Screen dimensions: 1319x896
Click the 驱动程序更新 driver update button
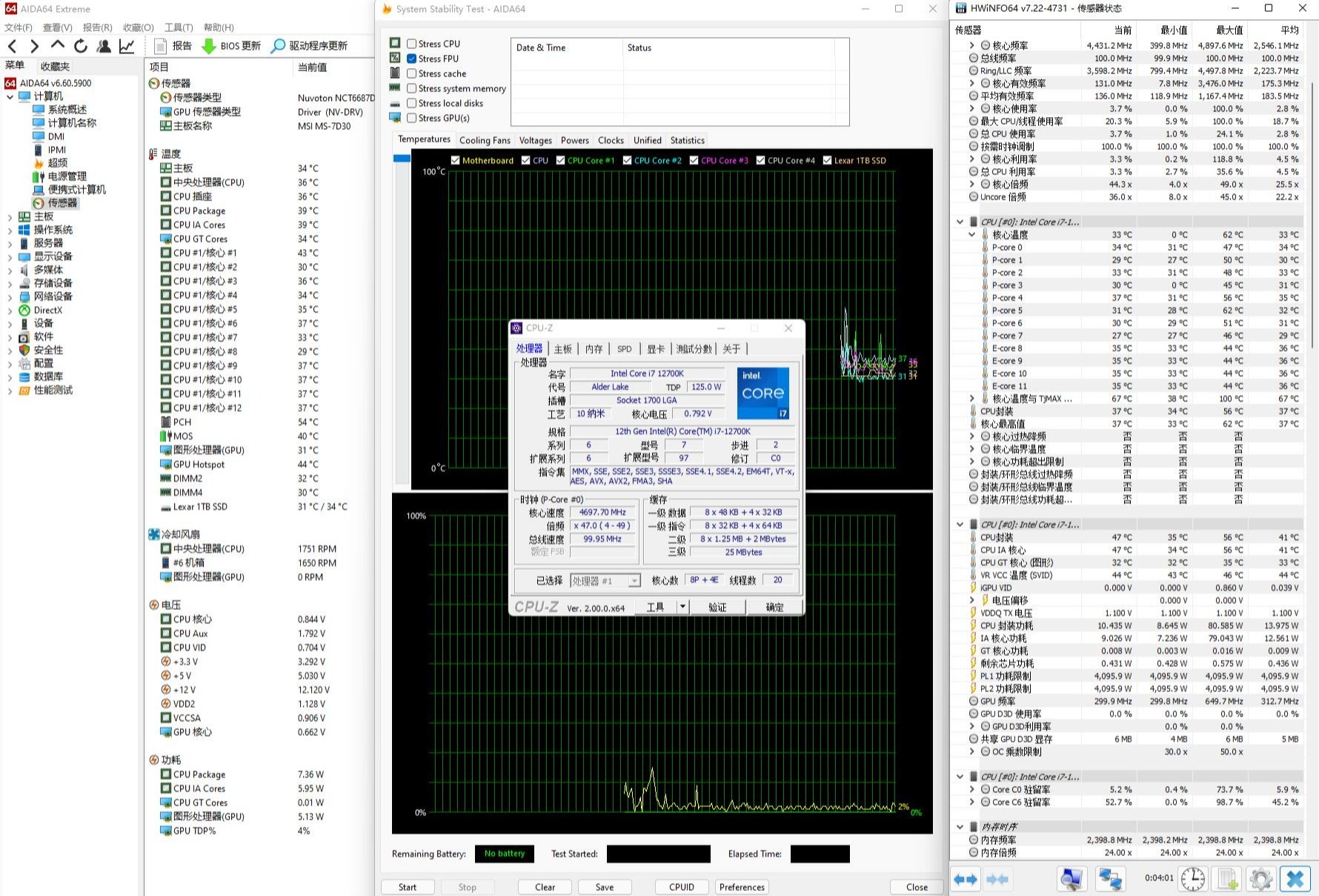(309, 46)
